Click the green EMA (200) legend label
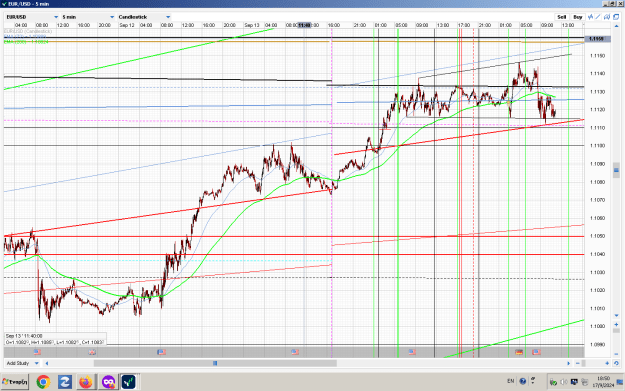Viewport: 625px width, 391px height. point(26,41)
